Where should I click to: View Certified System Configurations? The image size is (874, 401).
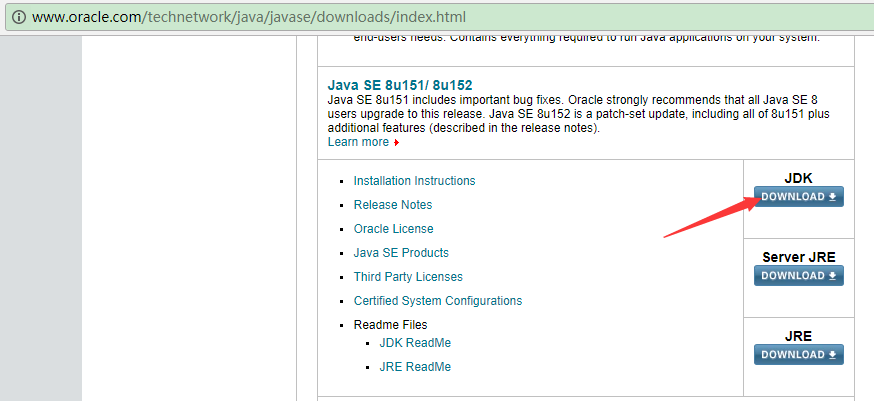point(438,301)
